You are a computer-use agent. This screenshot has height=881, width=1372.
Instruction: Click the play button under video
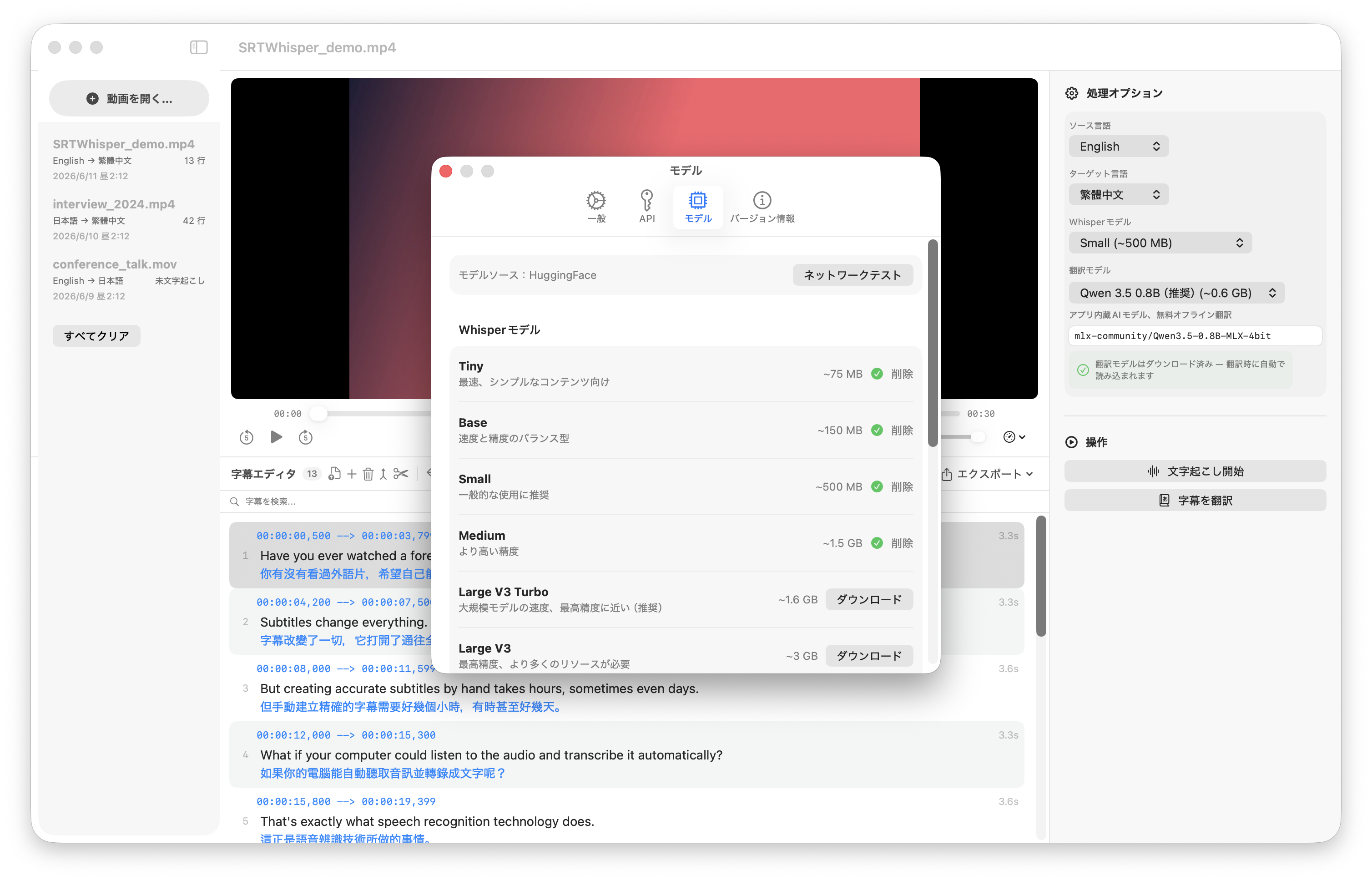pyautogui.click(x=276, y=437)
